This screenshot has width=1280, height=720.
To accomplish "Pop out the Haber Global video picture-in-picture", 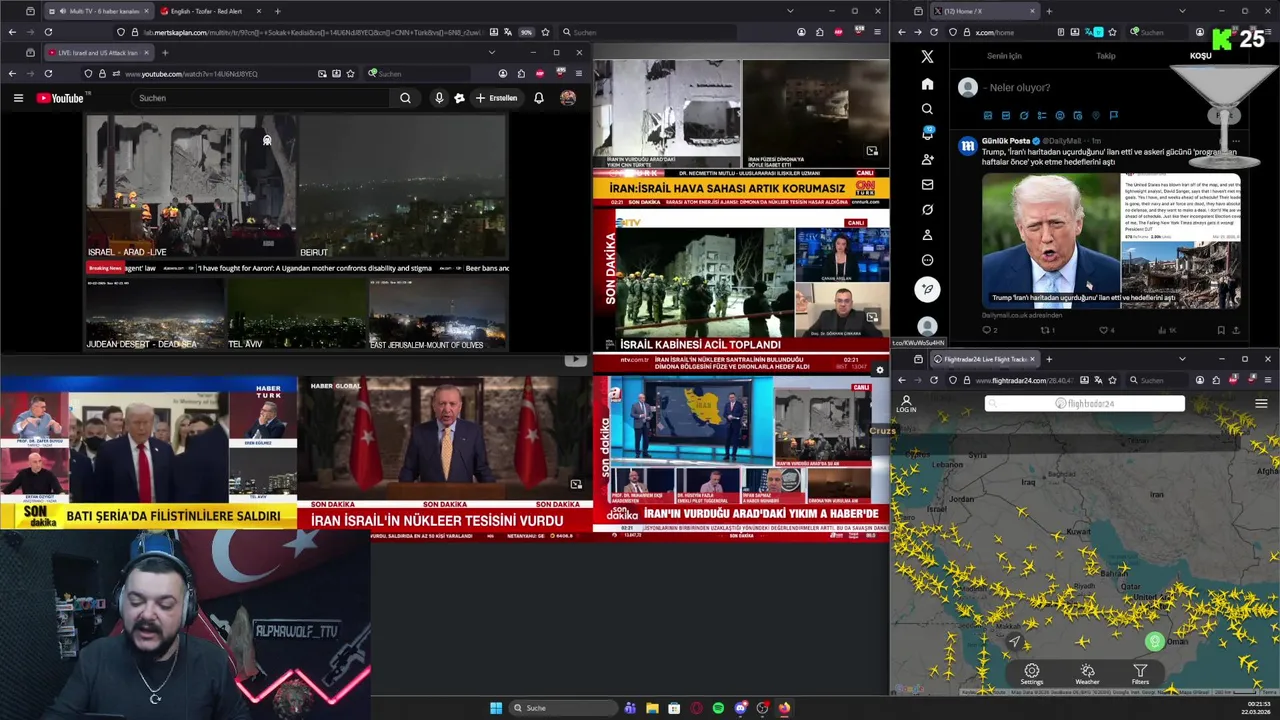I will point(576,484).
